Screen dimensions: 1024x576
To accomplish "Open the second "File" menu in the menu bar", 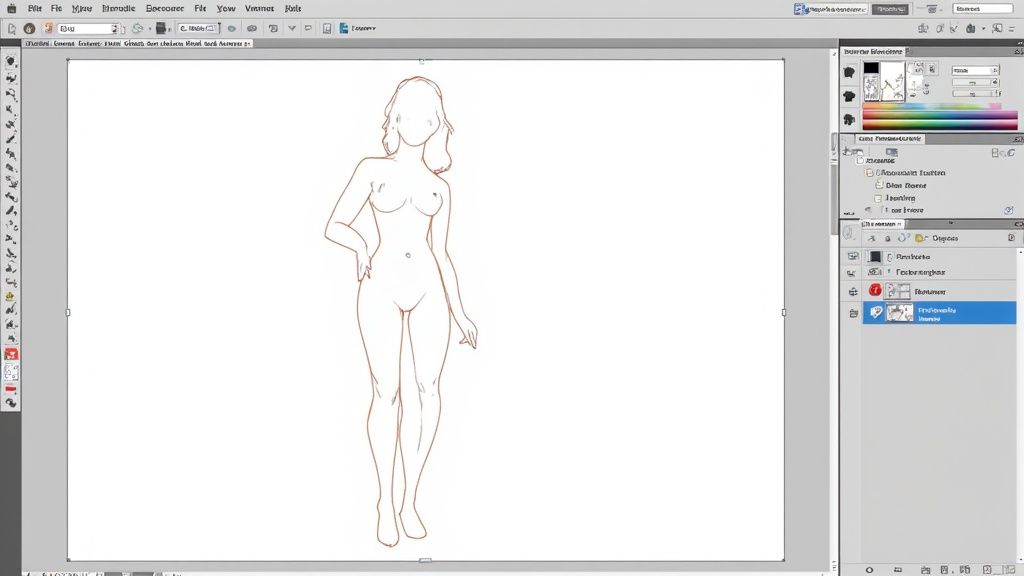I will [200, 8].
